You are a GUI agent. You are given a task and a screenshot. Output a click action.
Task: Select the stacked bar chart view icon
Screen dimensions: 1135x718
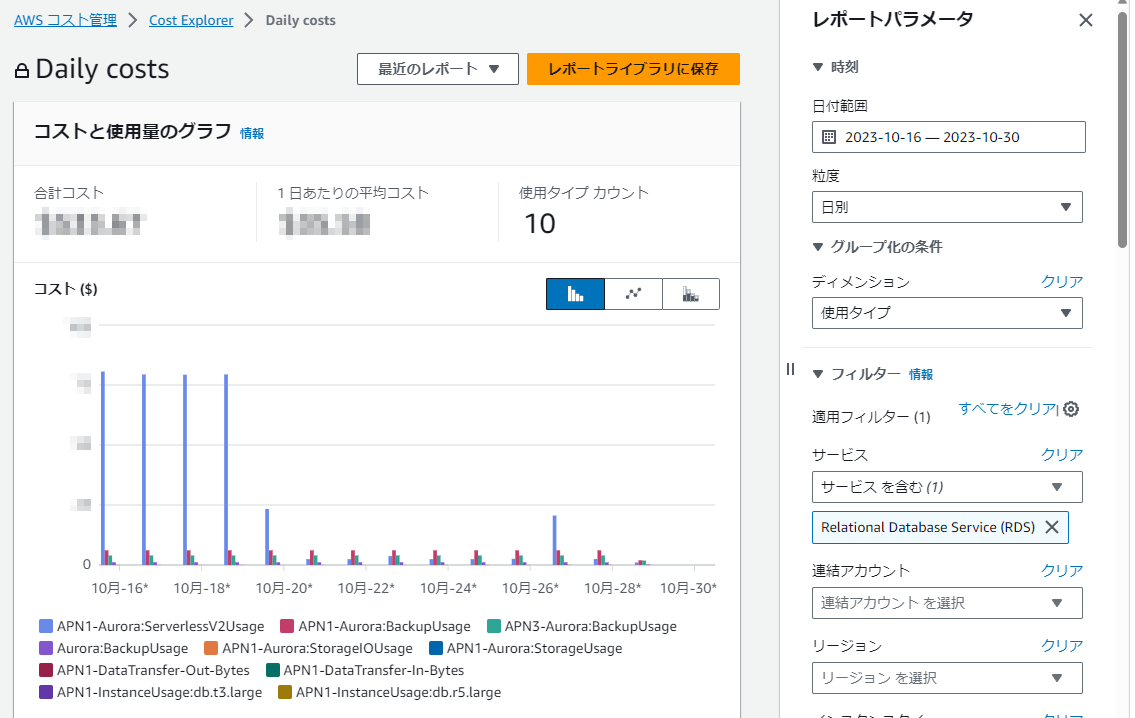tap(691, 293)
